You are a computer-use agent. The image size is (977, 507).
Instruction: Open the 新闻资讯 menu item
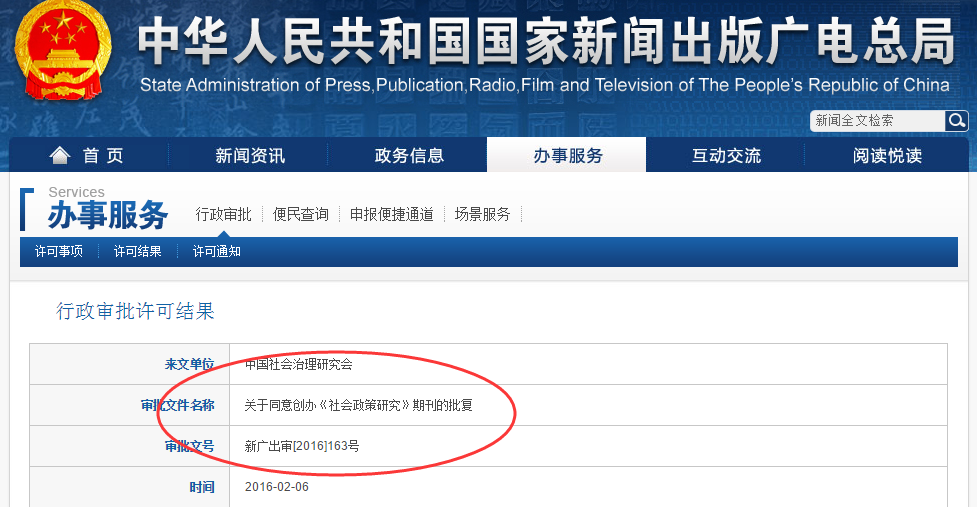pos(250,156)
